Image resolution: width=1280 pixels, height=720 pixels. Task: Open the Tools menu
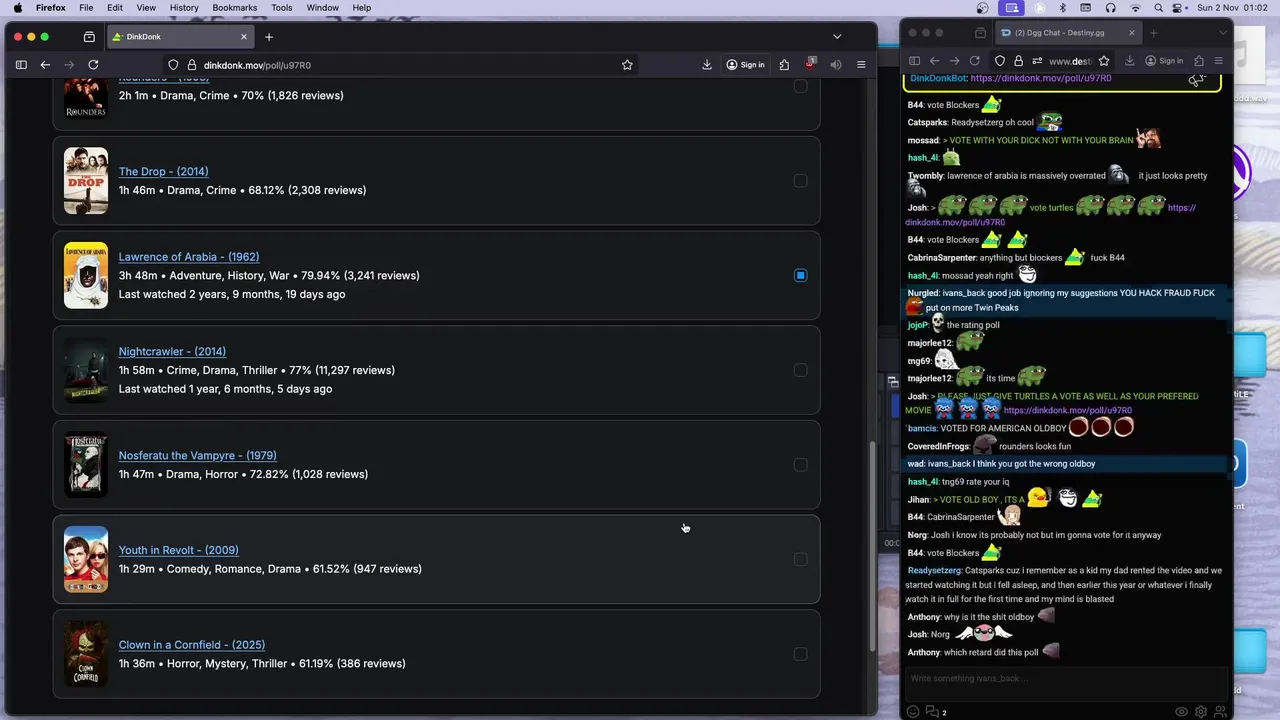coord(282,8)
